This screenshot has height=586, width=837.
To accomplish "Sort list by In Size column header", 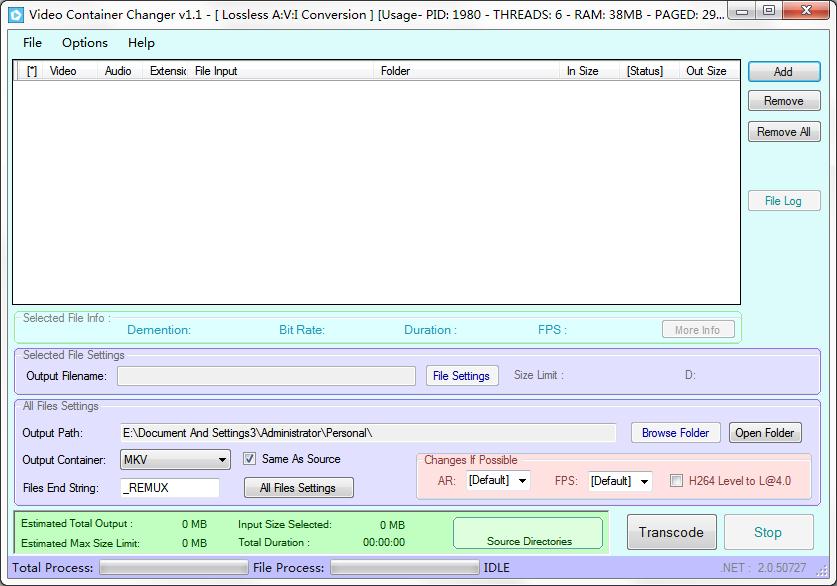I will pos(582,71).
